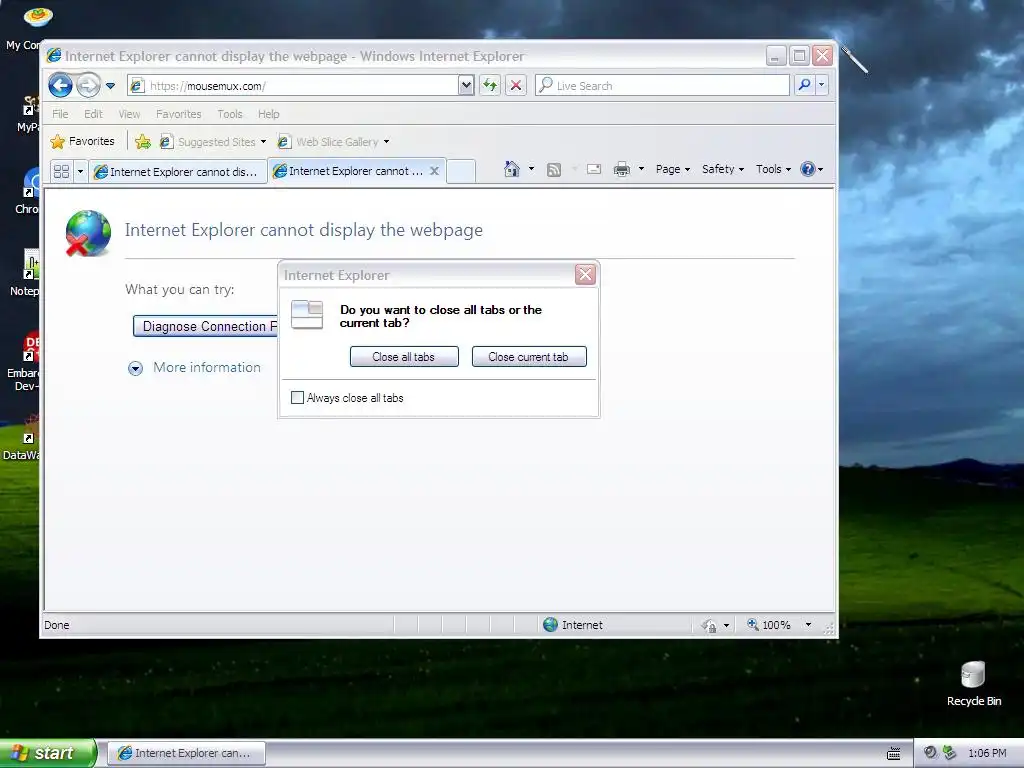Open the Safety command bar menu
The height and width of the screenshot is (768, 1024).
(x=723, y=169)
